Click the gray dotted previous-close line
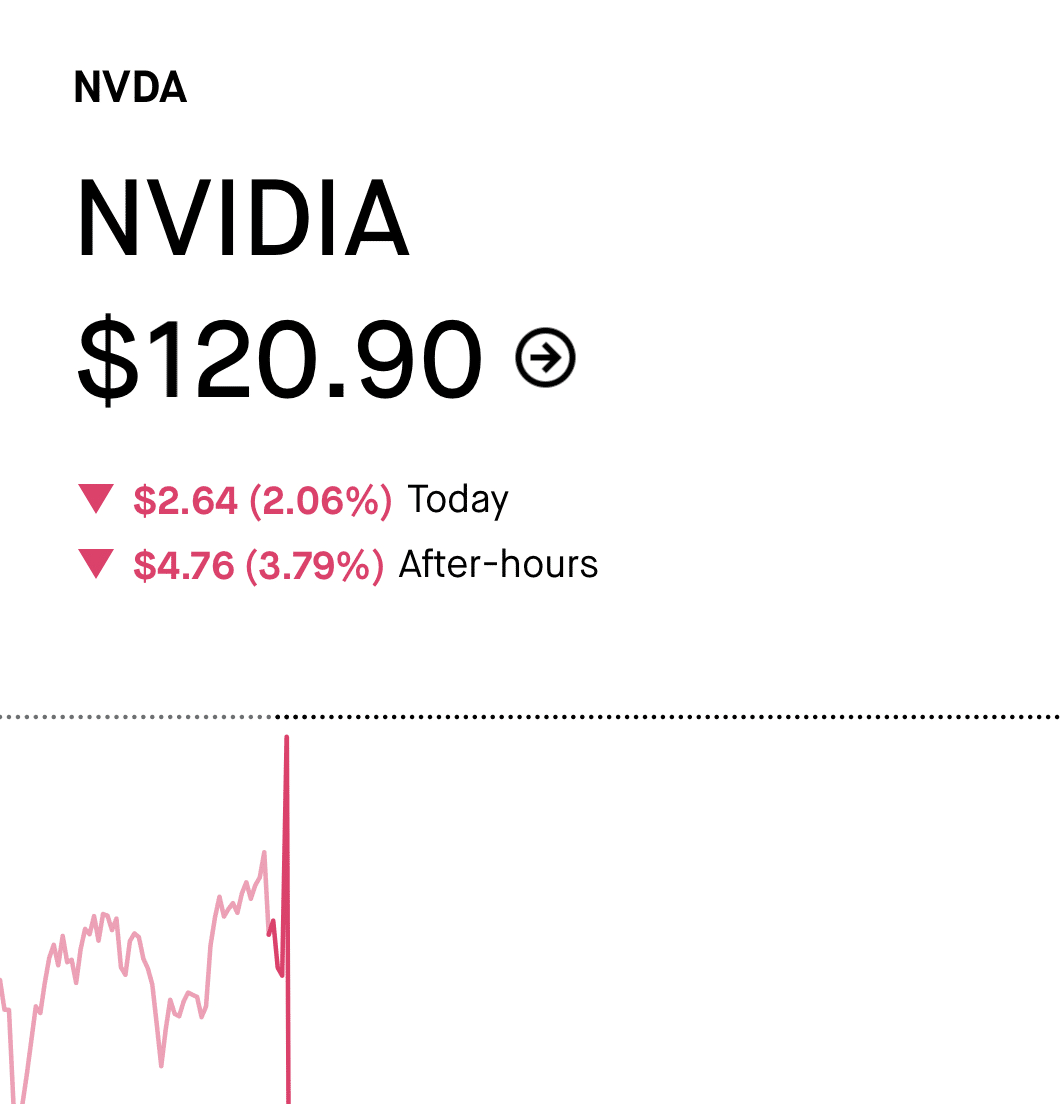 [x=135, y=717]
